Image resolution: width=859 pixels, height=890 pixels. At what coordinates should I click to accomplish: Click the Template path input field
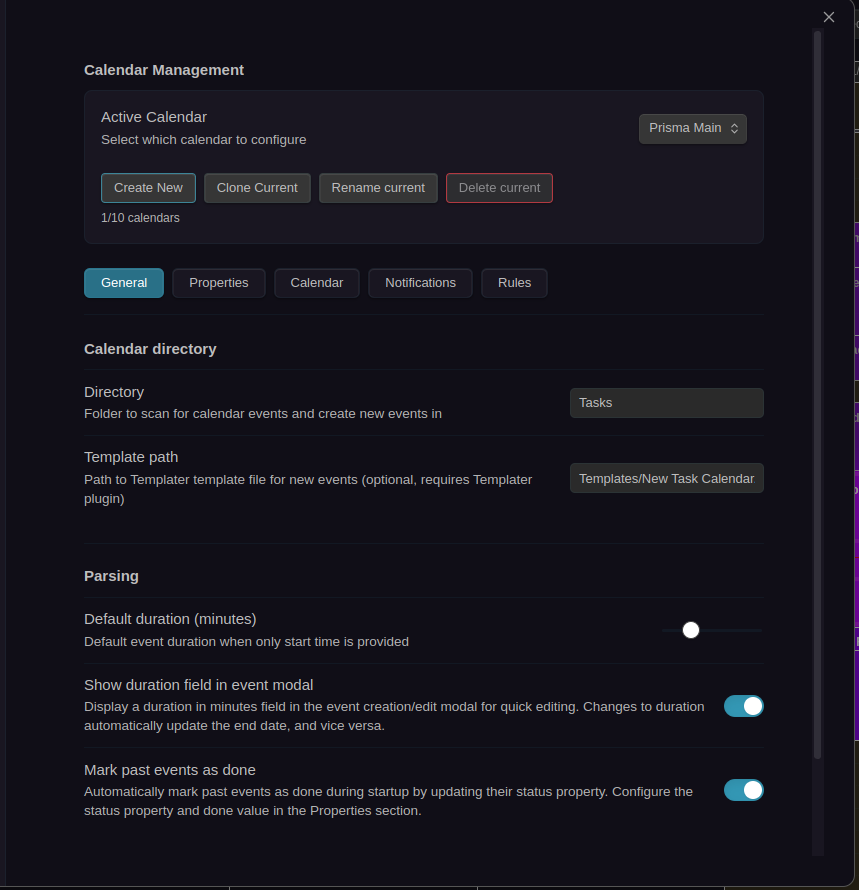666,478
